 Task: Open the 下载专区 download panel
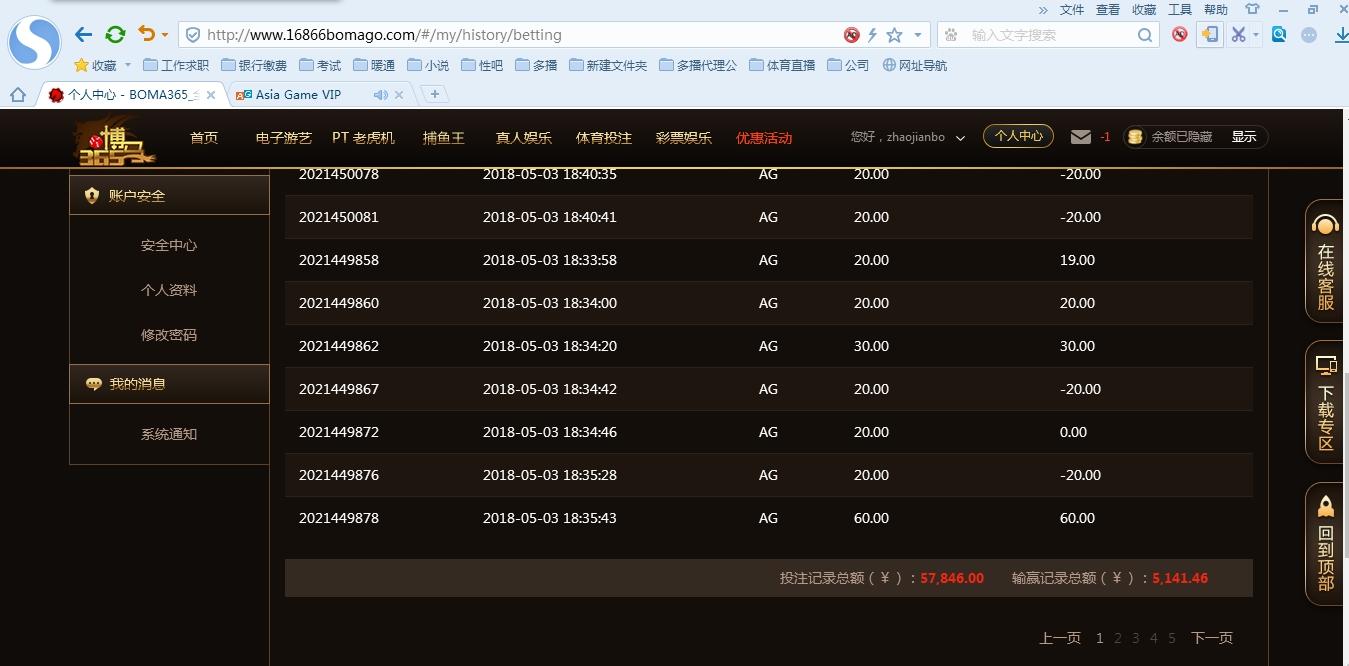tap(1326, 402)
